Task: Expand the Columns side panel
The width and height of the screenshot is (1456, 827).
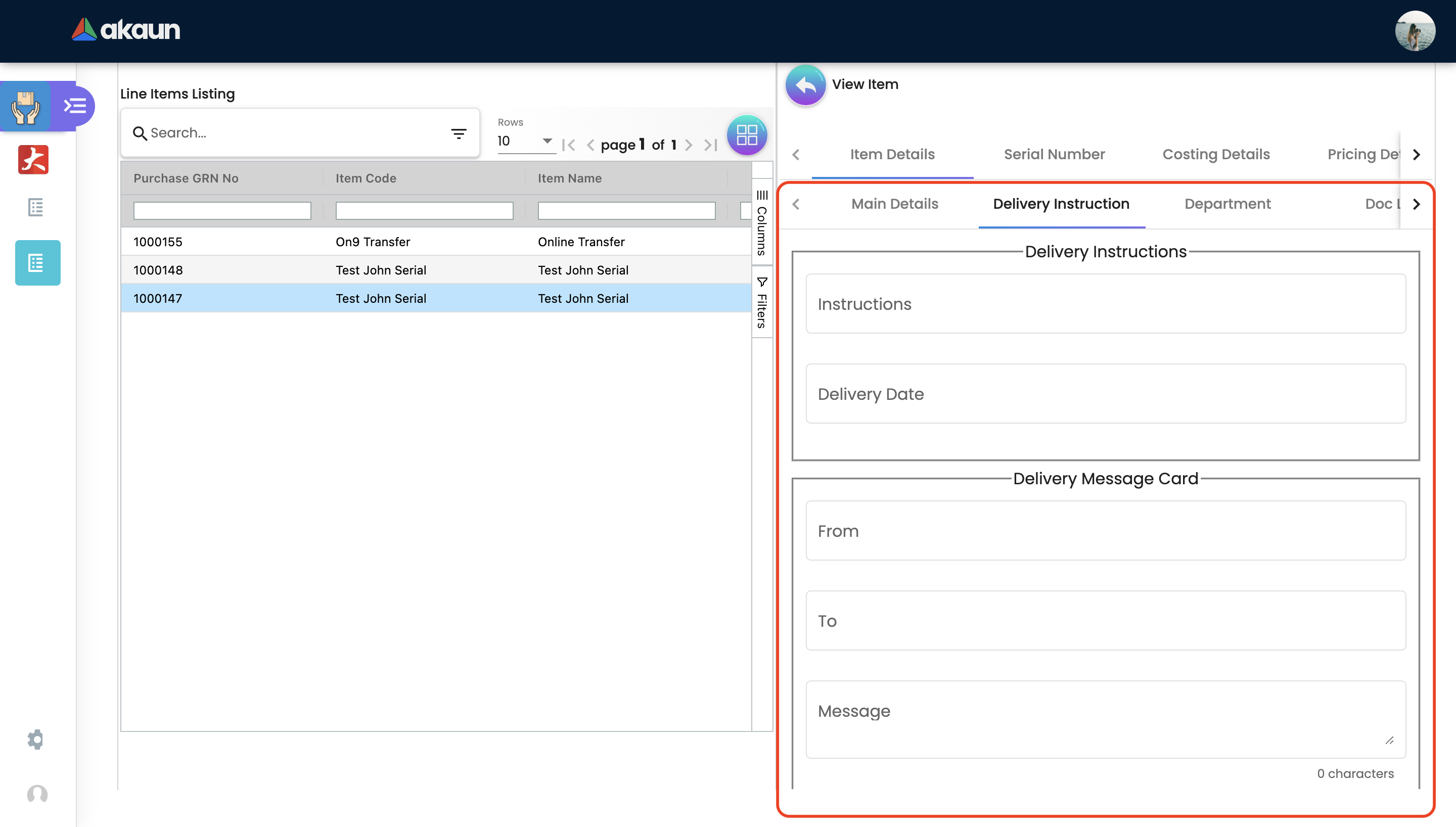Action: (x=761, y=222)
